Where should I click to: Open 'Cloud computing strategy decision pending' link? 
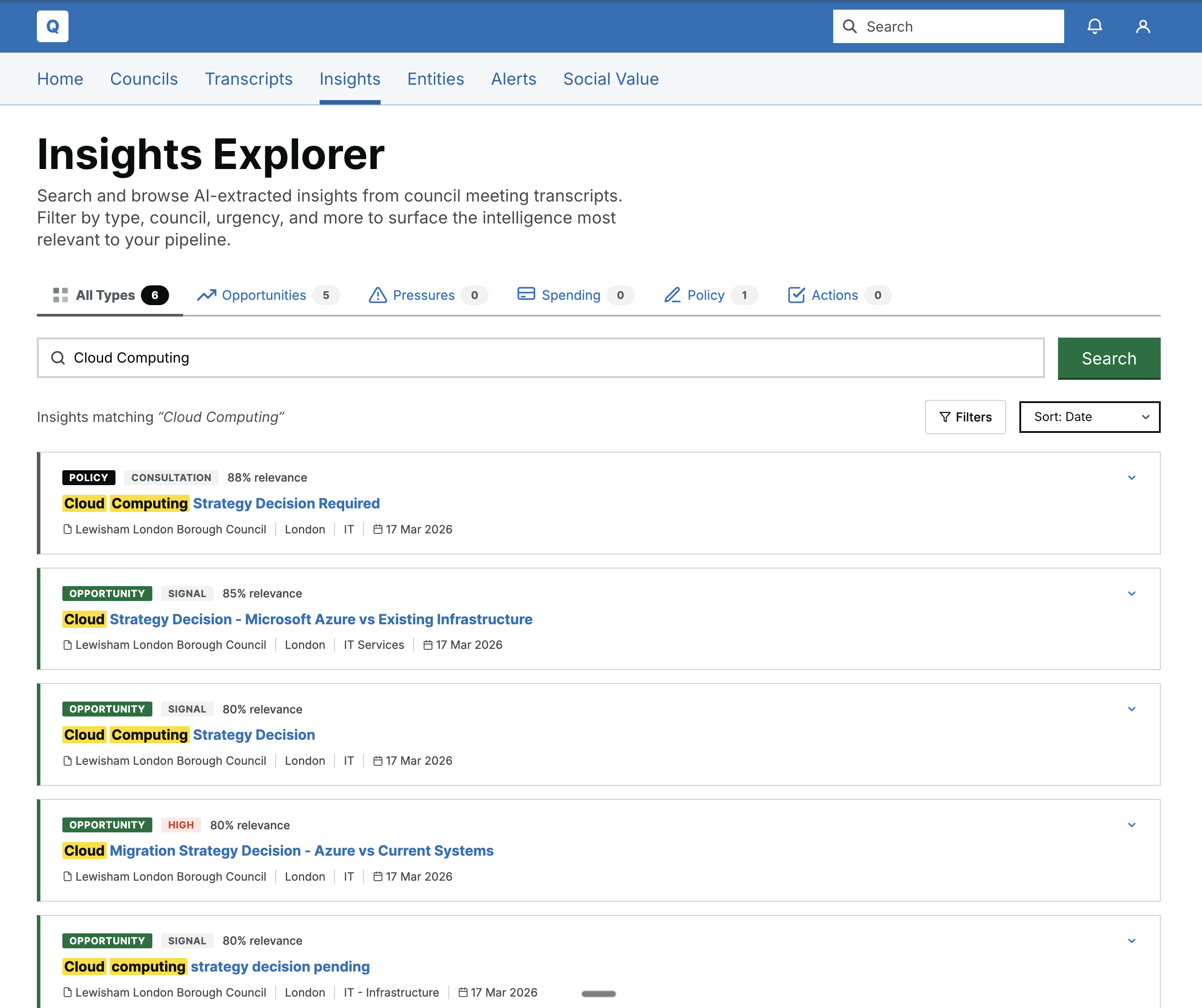click(x=216, y=966)
